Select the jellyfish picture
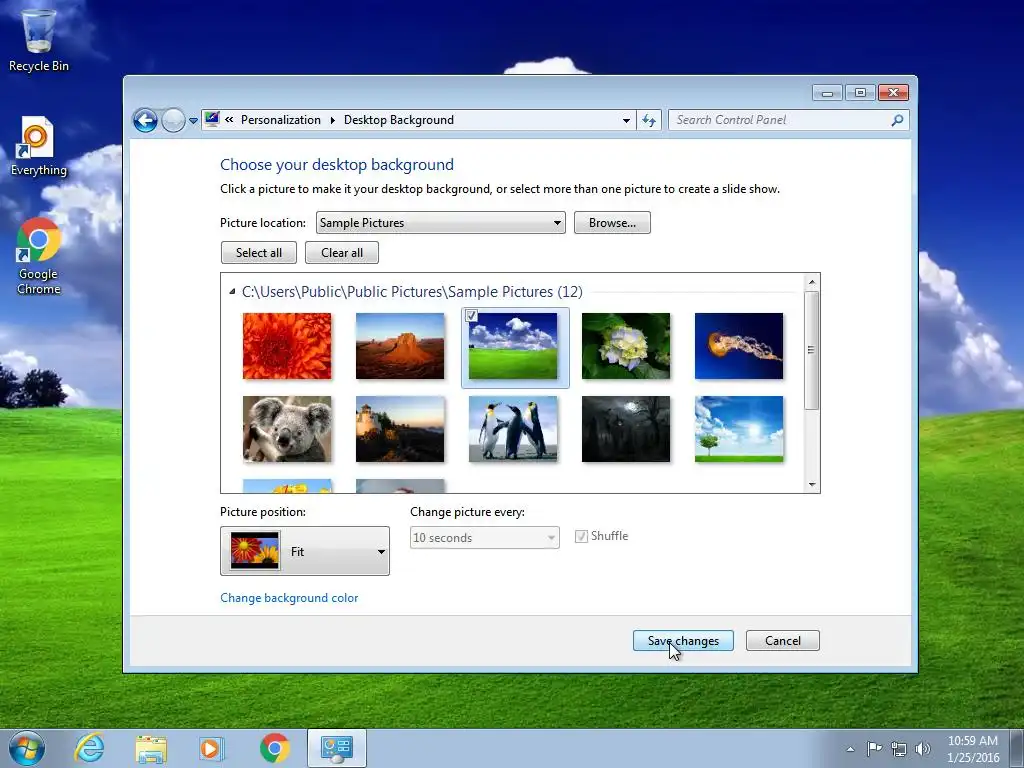Image resolution: width=1024 pixels, height=768 pixels. tap(739, 346)
